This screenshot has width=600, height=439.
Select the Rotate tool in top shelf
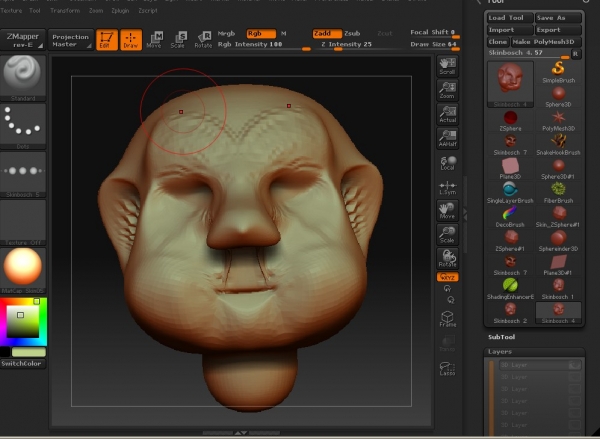[x=203, y=40]
